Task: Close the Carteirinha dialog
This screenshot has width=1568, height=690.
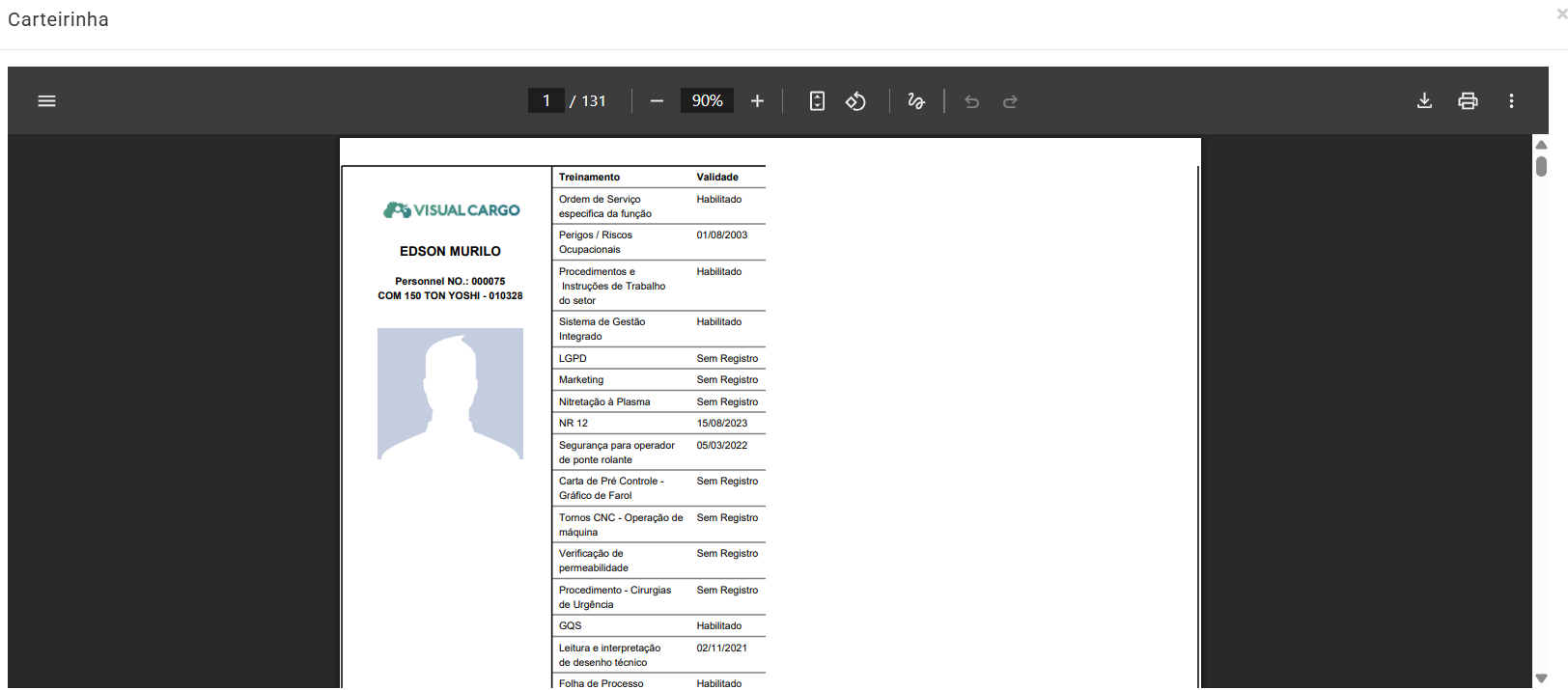Action: [1561, 14]
